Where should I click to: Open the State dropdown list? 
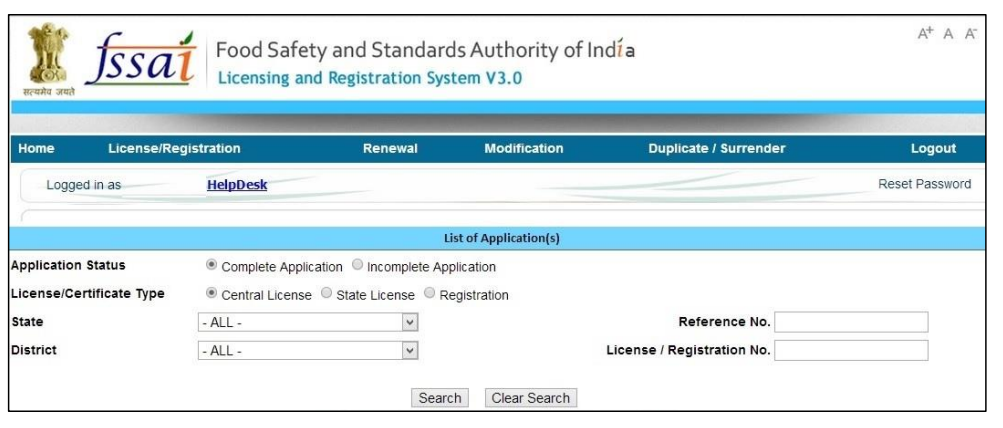pos(306,322)
